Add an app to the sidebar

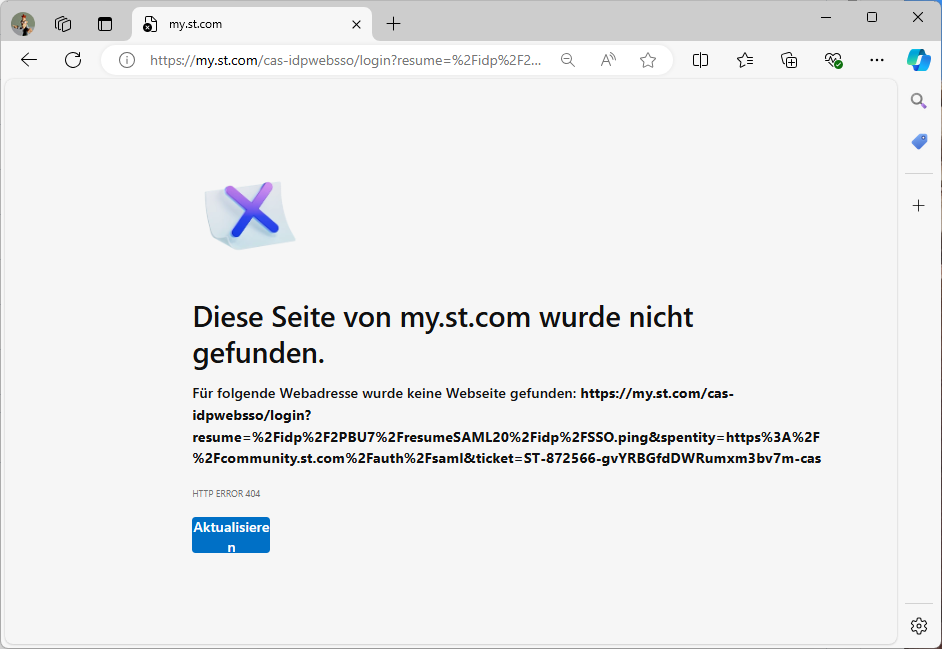(919, 206)
